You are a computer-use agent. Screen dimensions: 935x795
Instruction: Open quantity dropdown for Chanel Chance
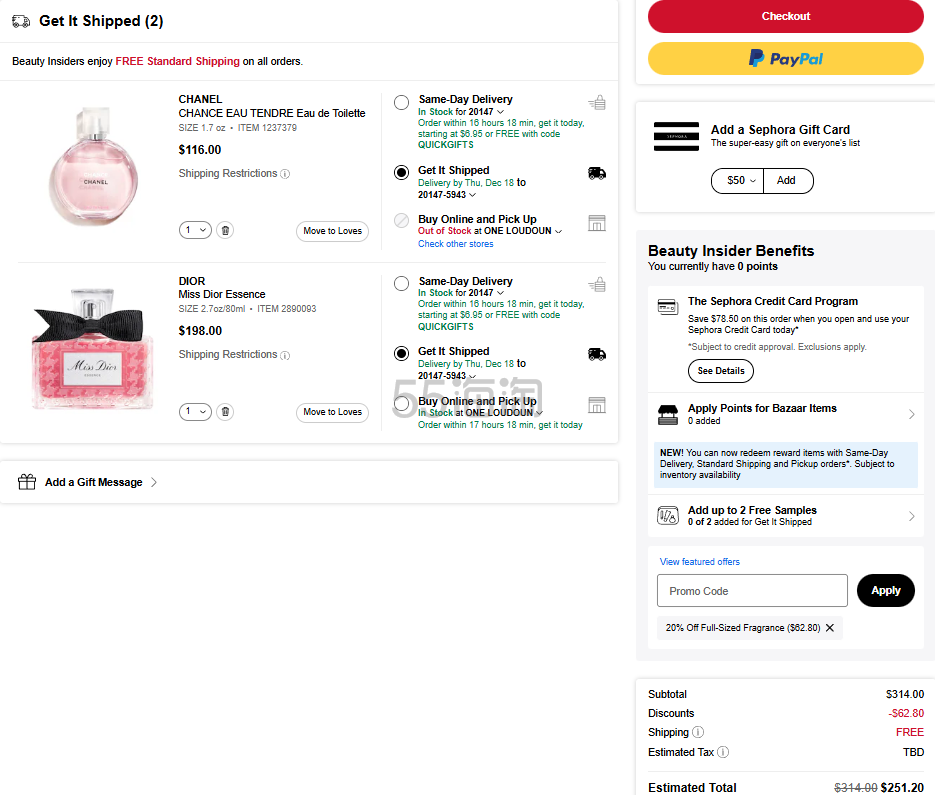click(196, 230)
